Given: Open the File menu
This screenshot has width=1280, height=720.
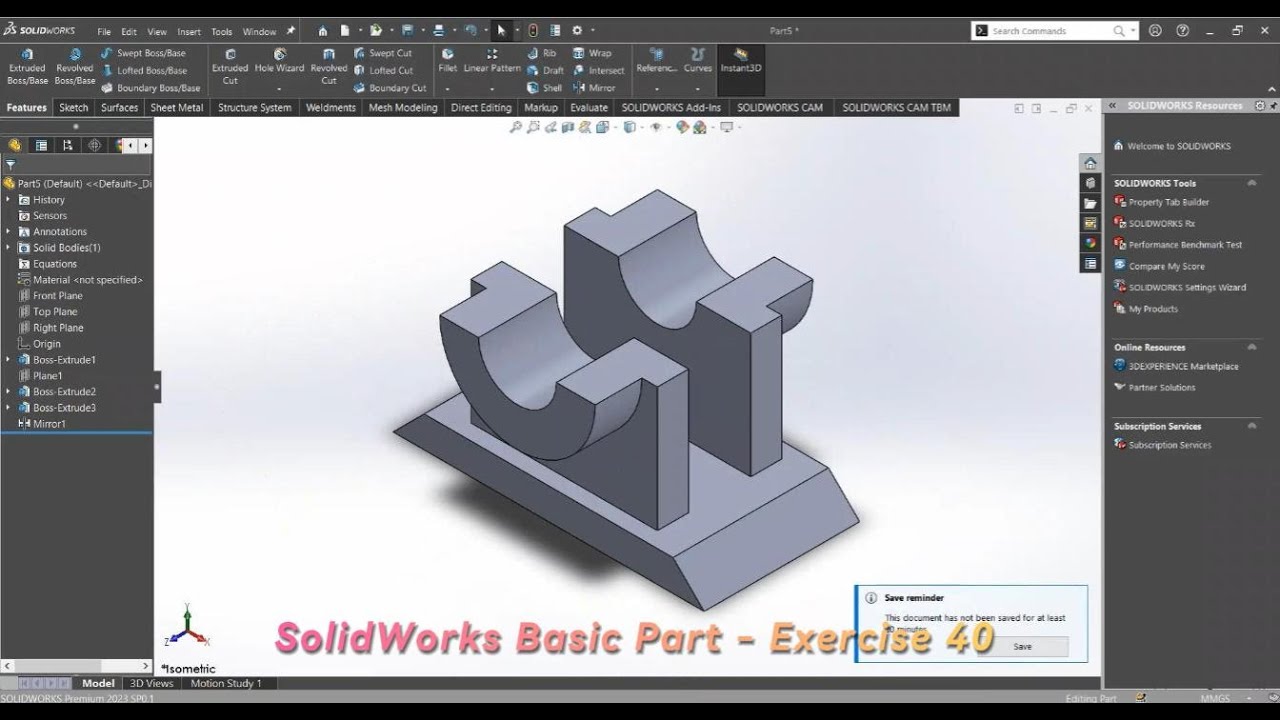Looking at the screenshot, I should (104, 32).
